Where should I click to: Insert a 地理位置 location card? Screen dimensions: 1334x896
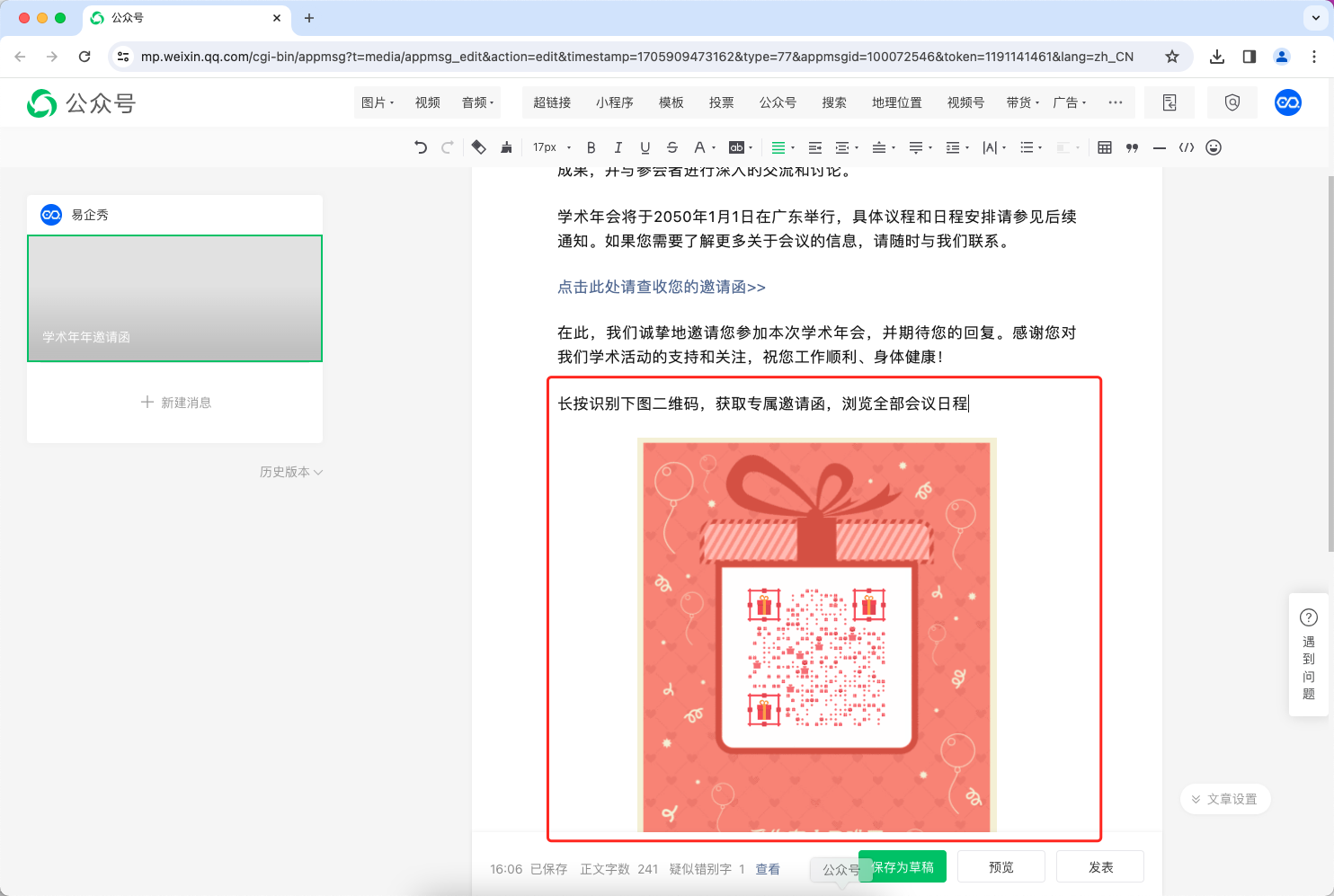(897, 102)
